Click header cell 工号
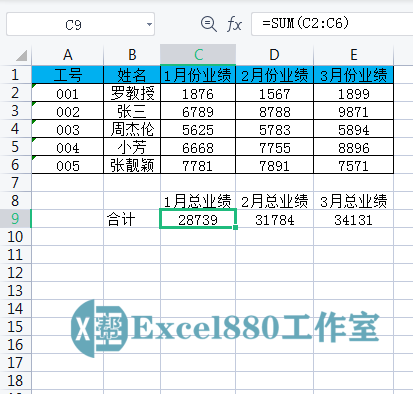Viewport: 413px width, 394px height. (68, 75)
